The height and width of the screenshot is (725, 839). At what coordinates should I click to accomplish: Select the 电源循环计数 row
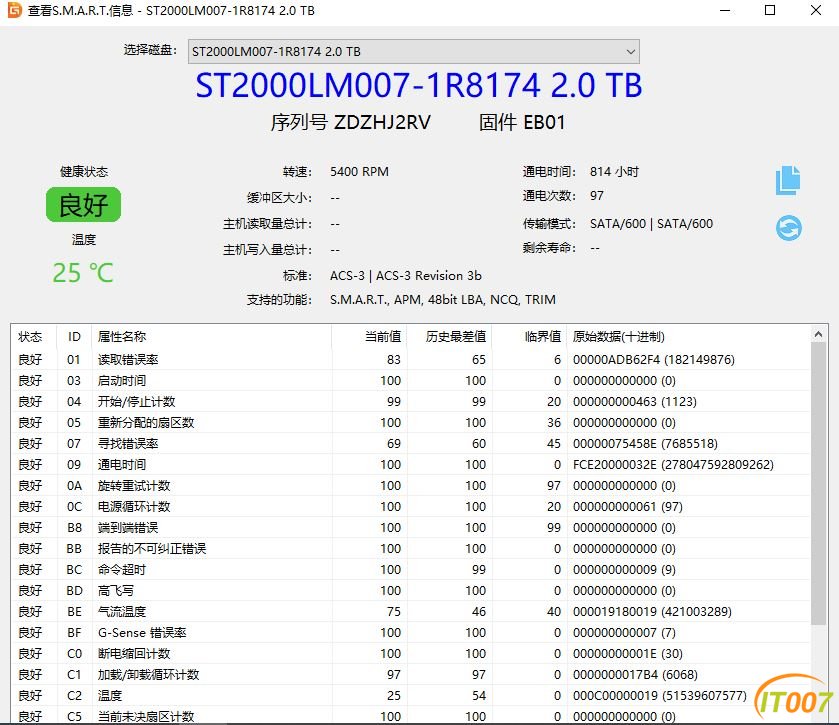coord(410,506)
